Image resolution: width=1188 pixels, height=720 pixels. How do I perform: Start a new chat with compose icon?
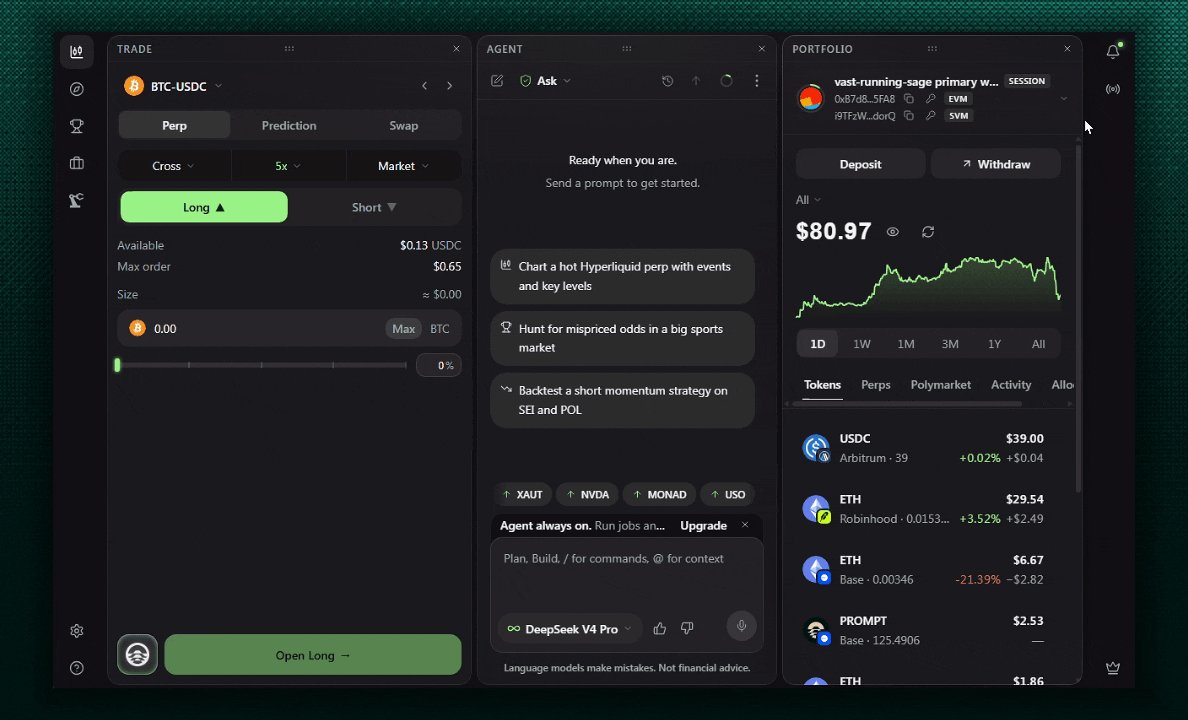click(497, 80)
